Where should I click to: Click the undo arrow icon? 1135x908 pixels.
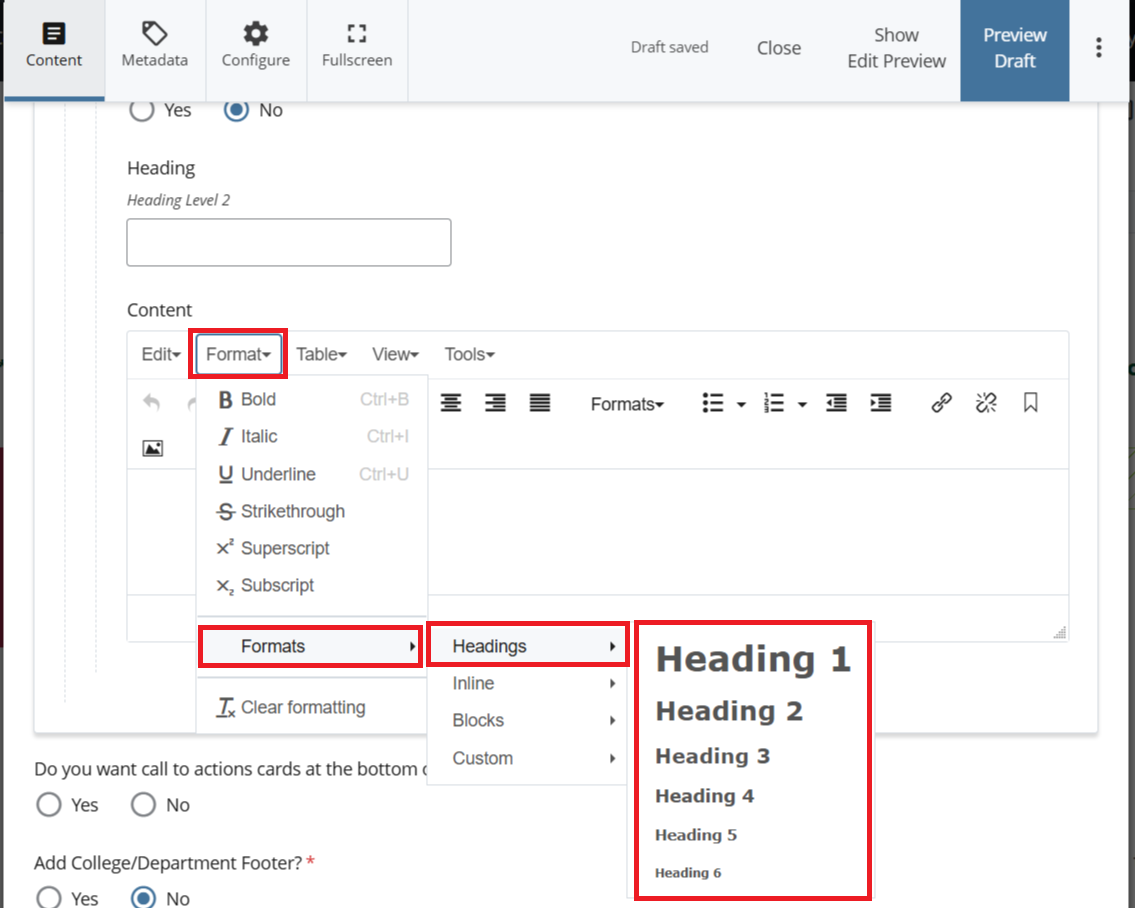point(151,403)
